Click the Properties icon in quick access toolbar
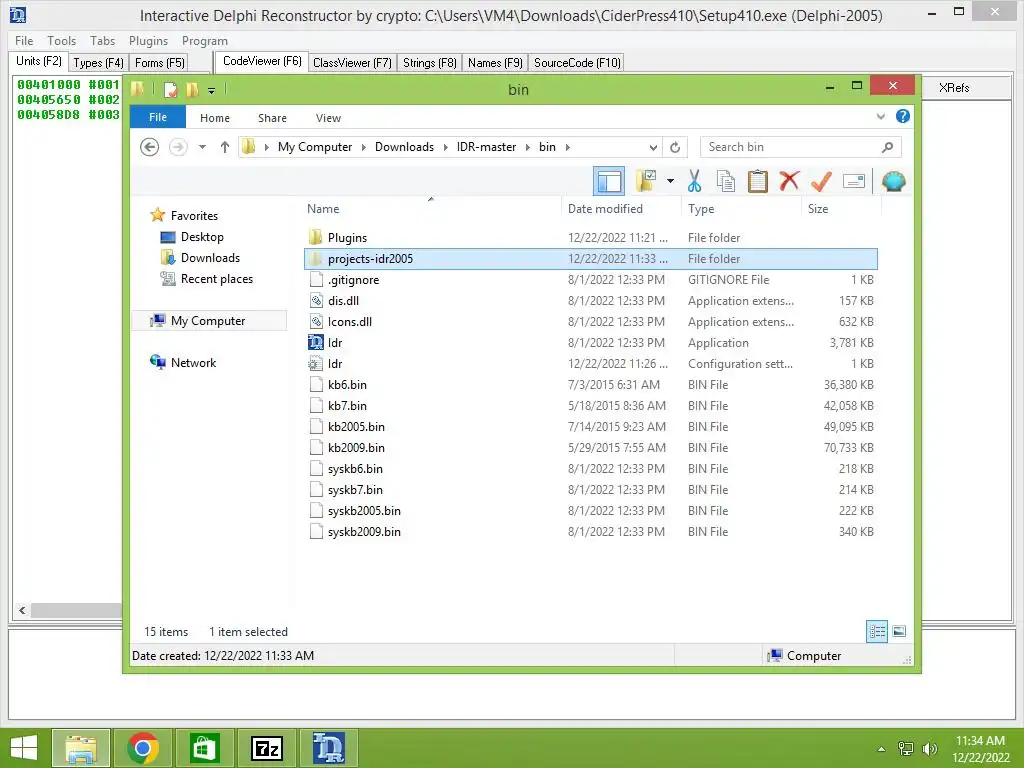The height and width of the screenshot is (768, 1024). pyautogui.click(x=171, y=89)
